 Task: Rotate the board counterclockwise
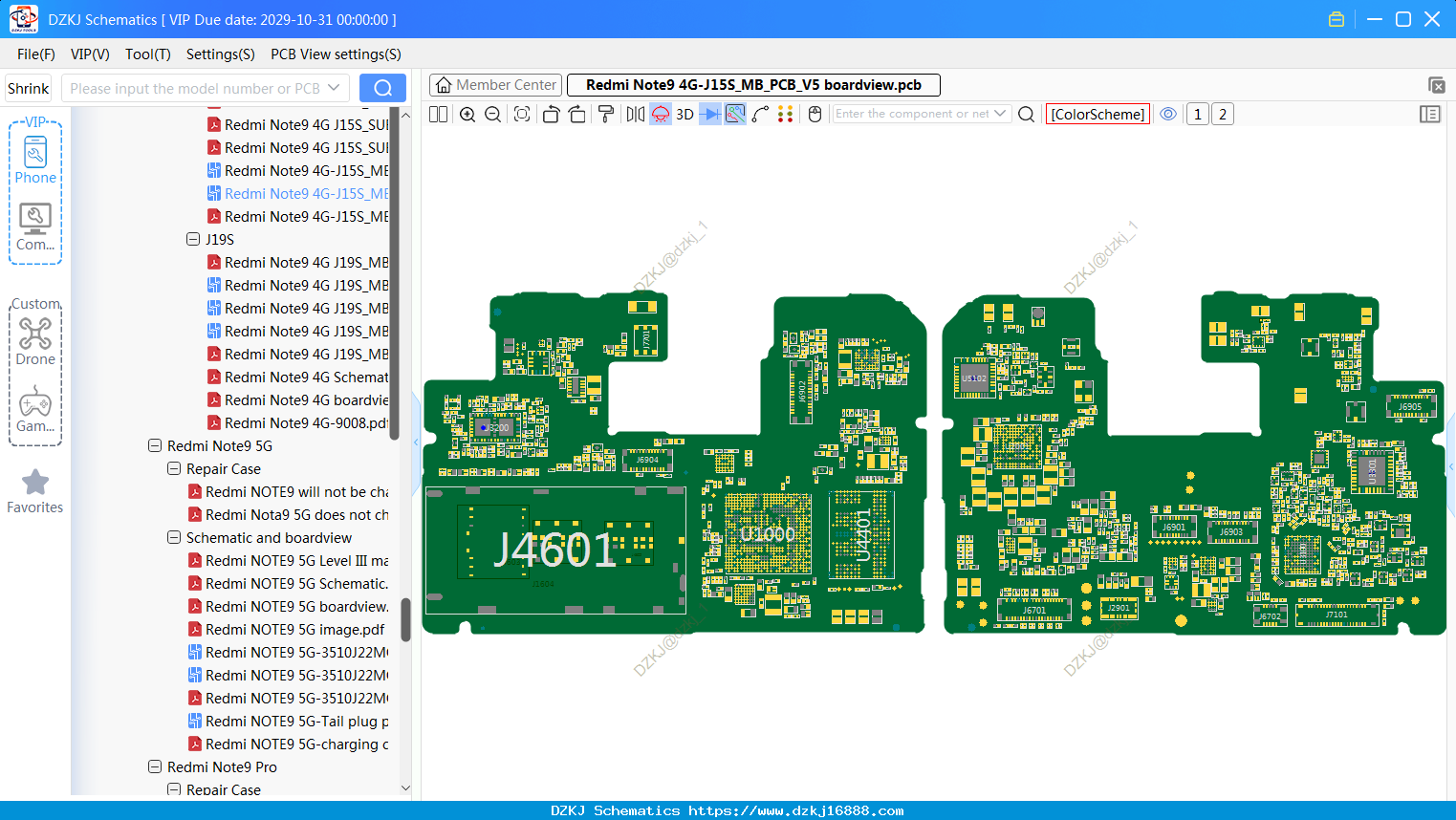coord(551,114)
